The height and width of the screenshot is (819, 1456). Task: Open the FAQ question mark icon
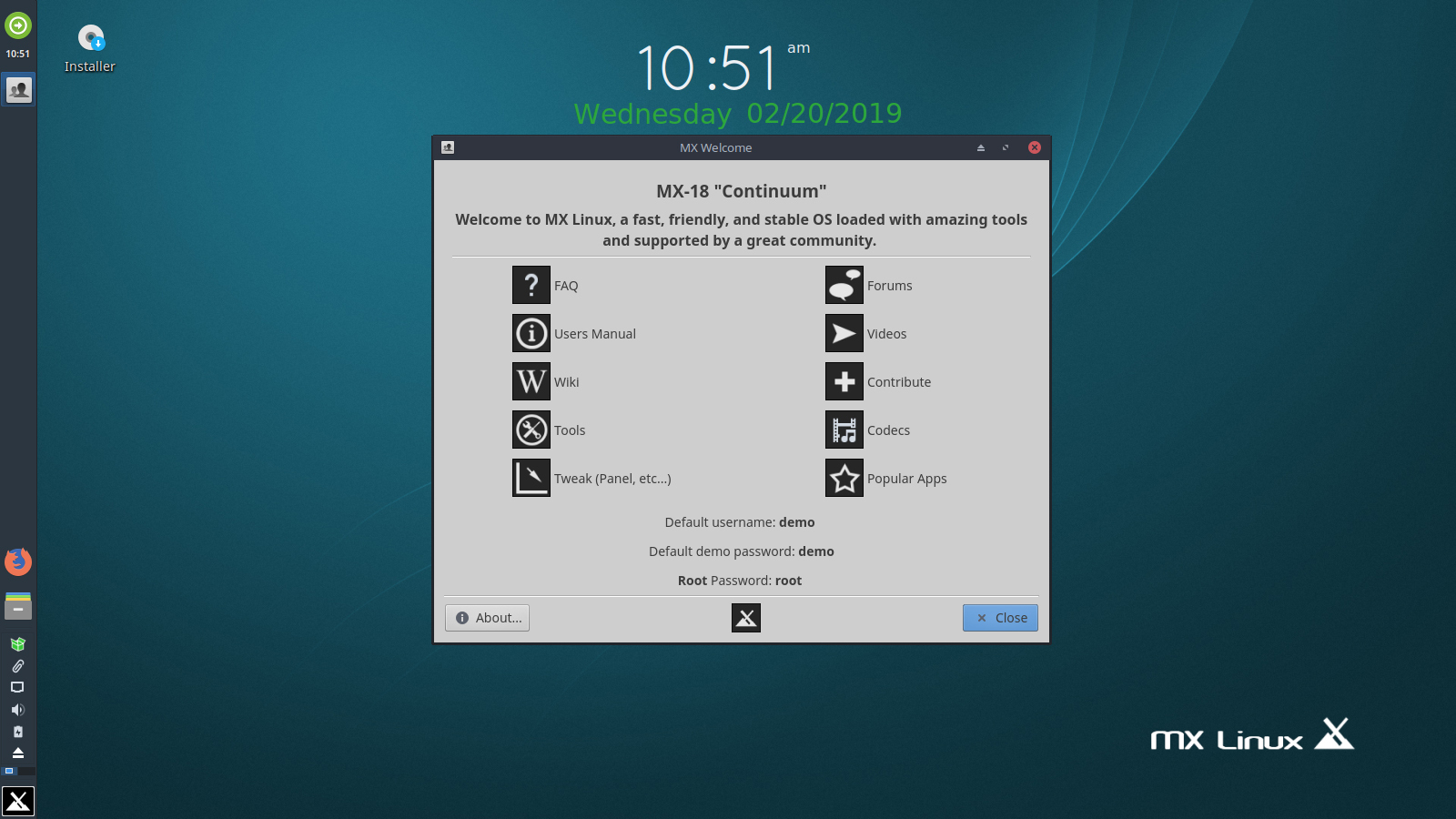531,285
